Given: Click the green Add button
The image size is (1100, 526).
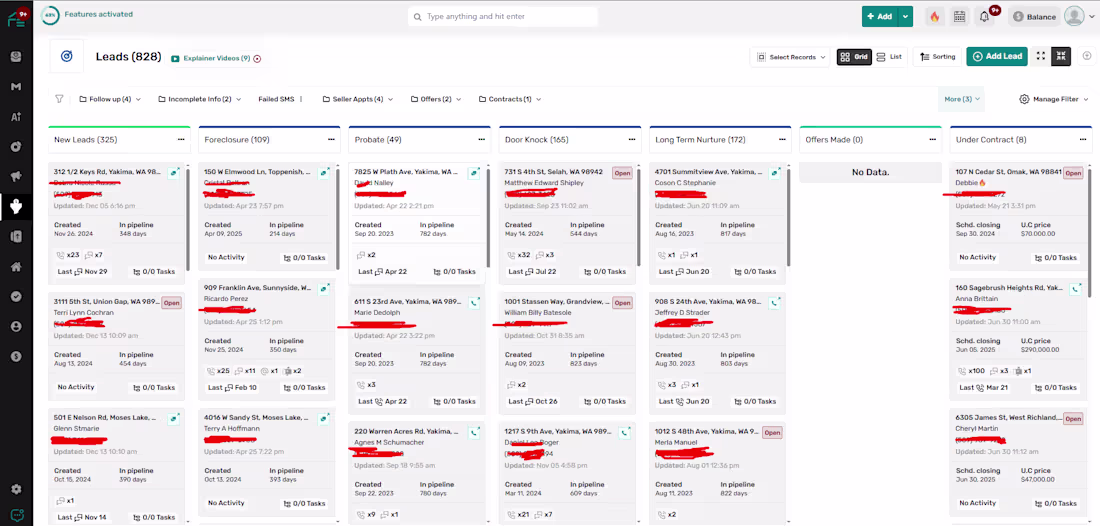Looking at the screenshot, I should point(880,17).
